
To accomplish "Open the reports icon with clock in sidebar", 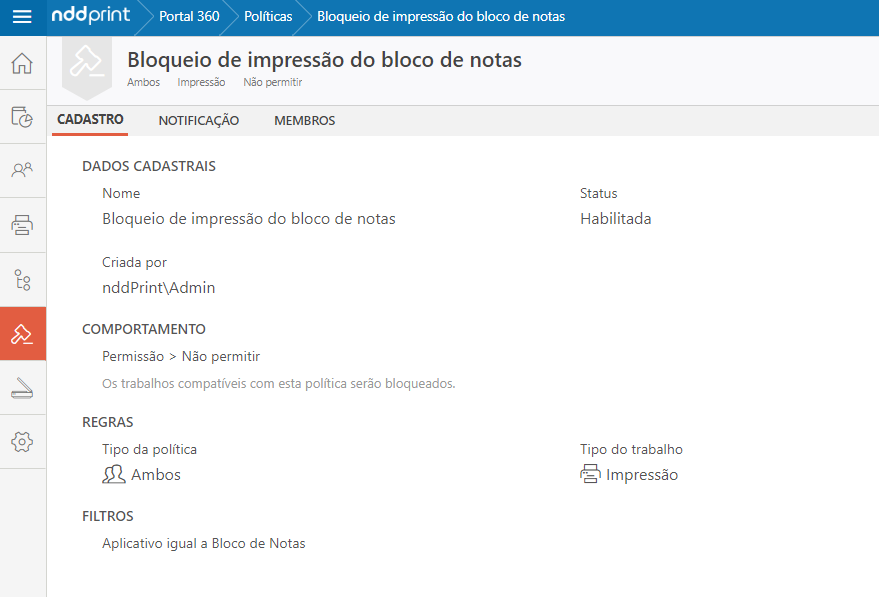I will (x=22, y=117).
